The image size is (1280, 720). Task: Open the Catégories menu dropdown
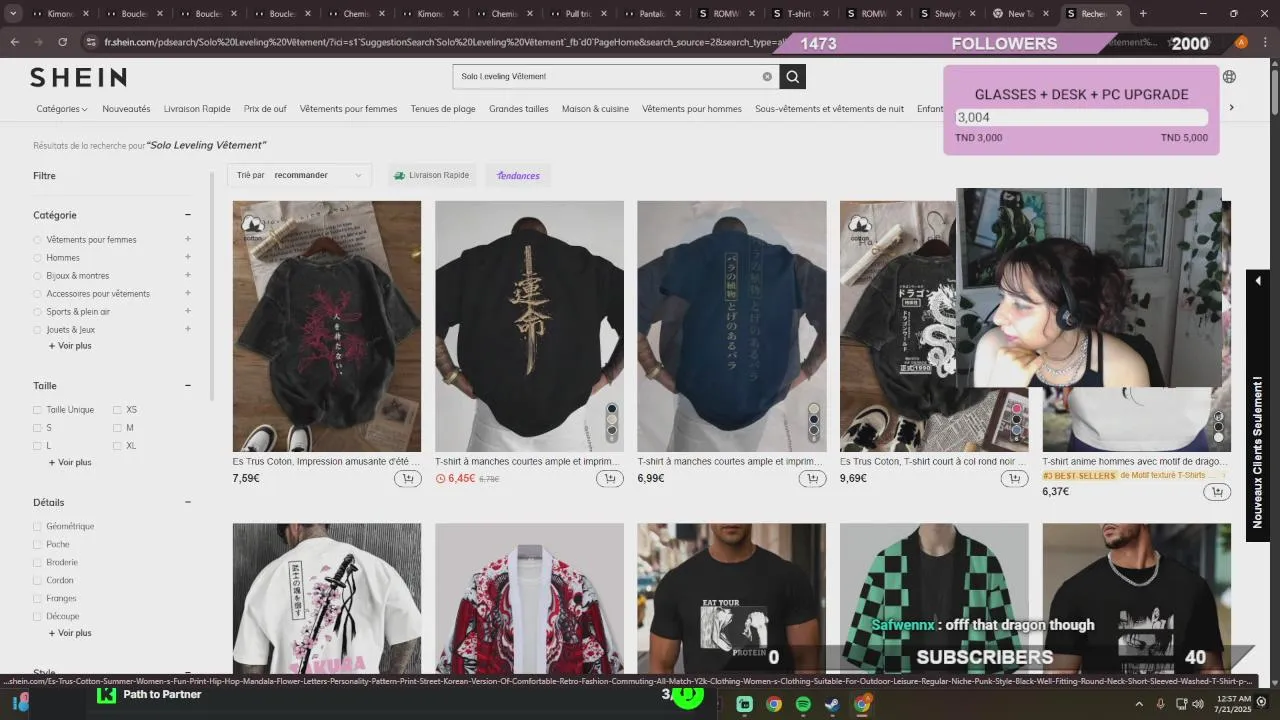(x=62, y=109)
